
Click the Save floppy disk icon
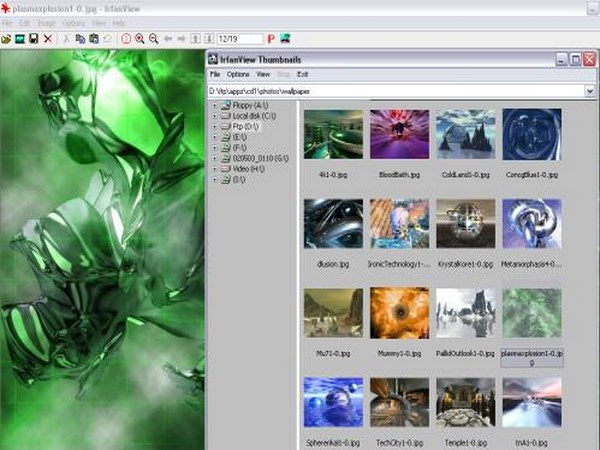pos(33,38)
